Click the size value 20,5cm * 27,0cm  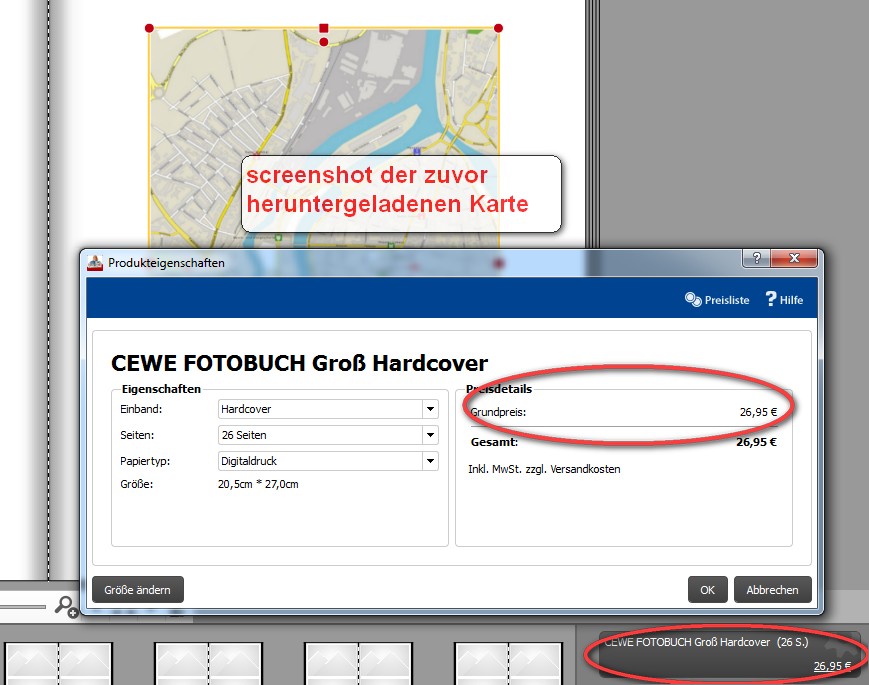click(258, 484)
